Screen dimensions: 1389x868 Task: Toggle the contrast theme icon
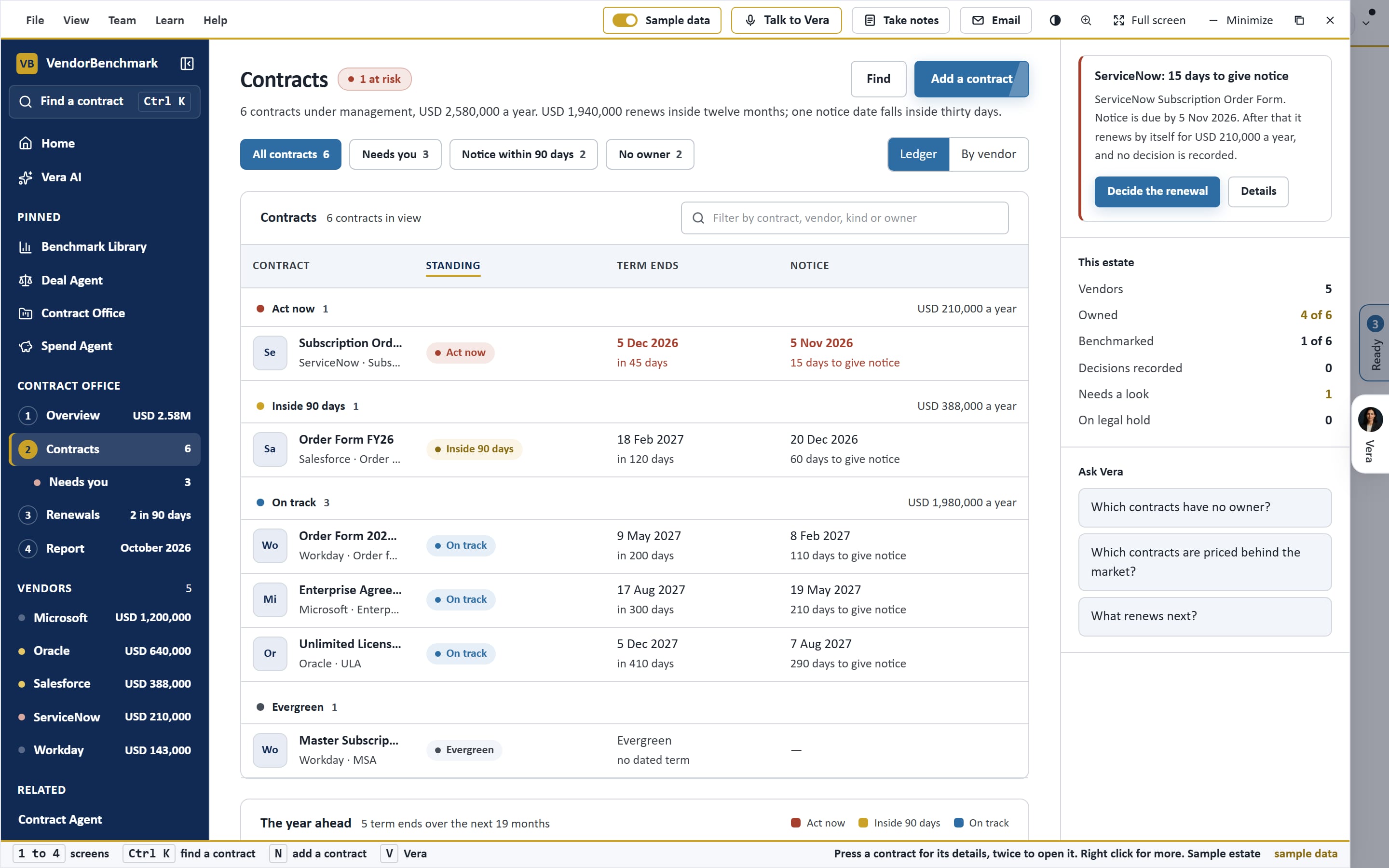tap(1055, 20)
